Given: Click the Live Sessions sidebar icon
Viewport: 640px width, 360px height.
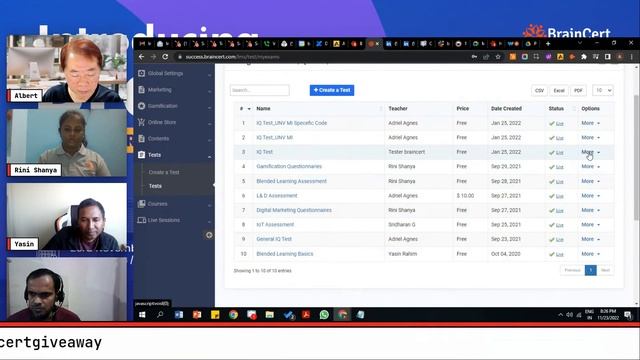Looking at the screenshot, I should click(x=141, y=220).
